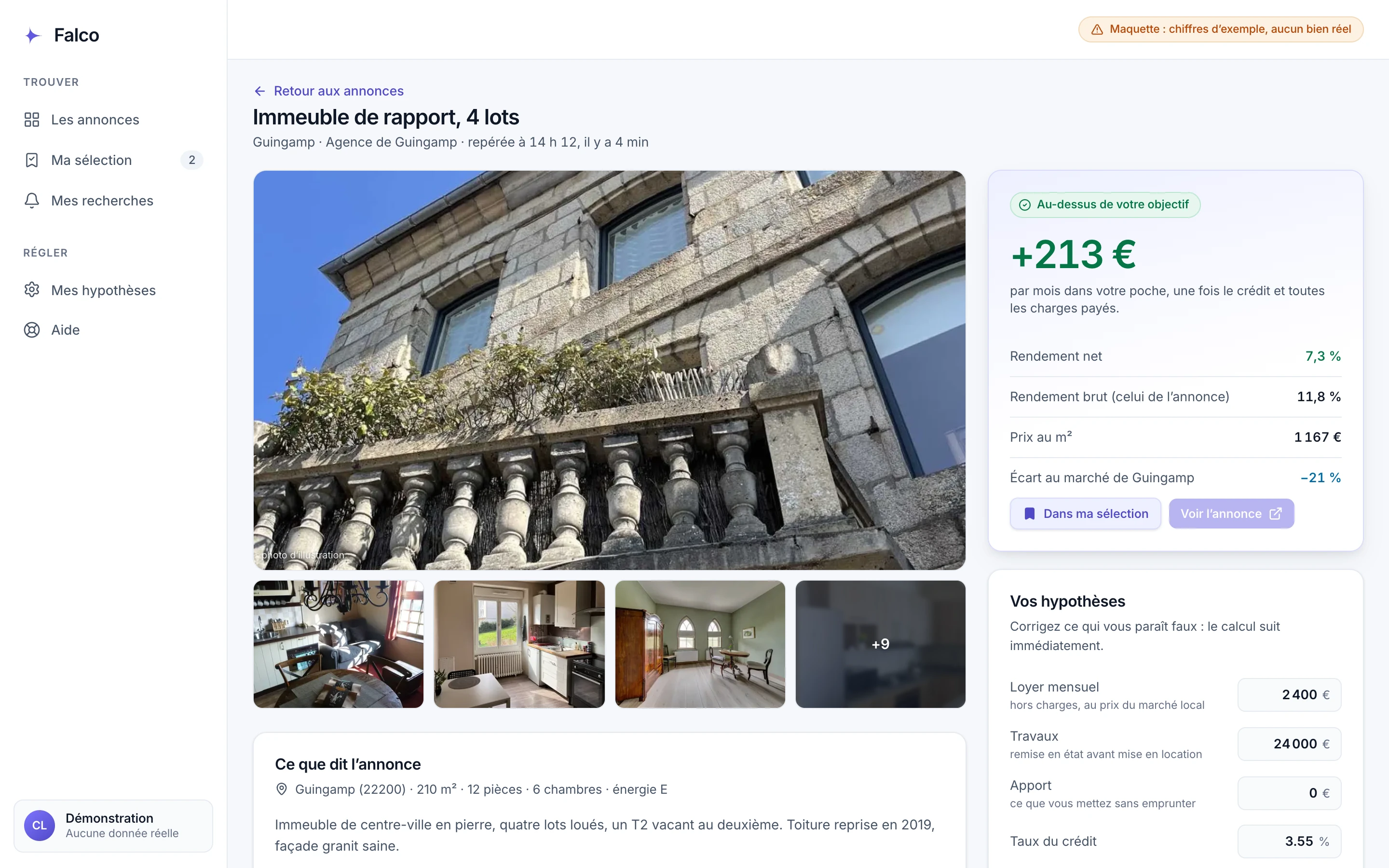Follow the Retour aux annonces link
Image resolution: width=1389 pixels, height=868 pixels.
[x=329, y=91]
